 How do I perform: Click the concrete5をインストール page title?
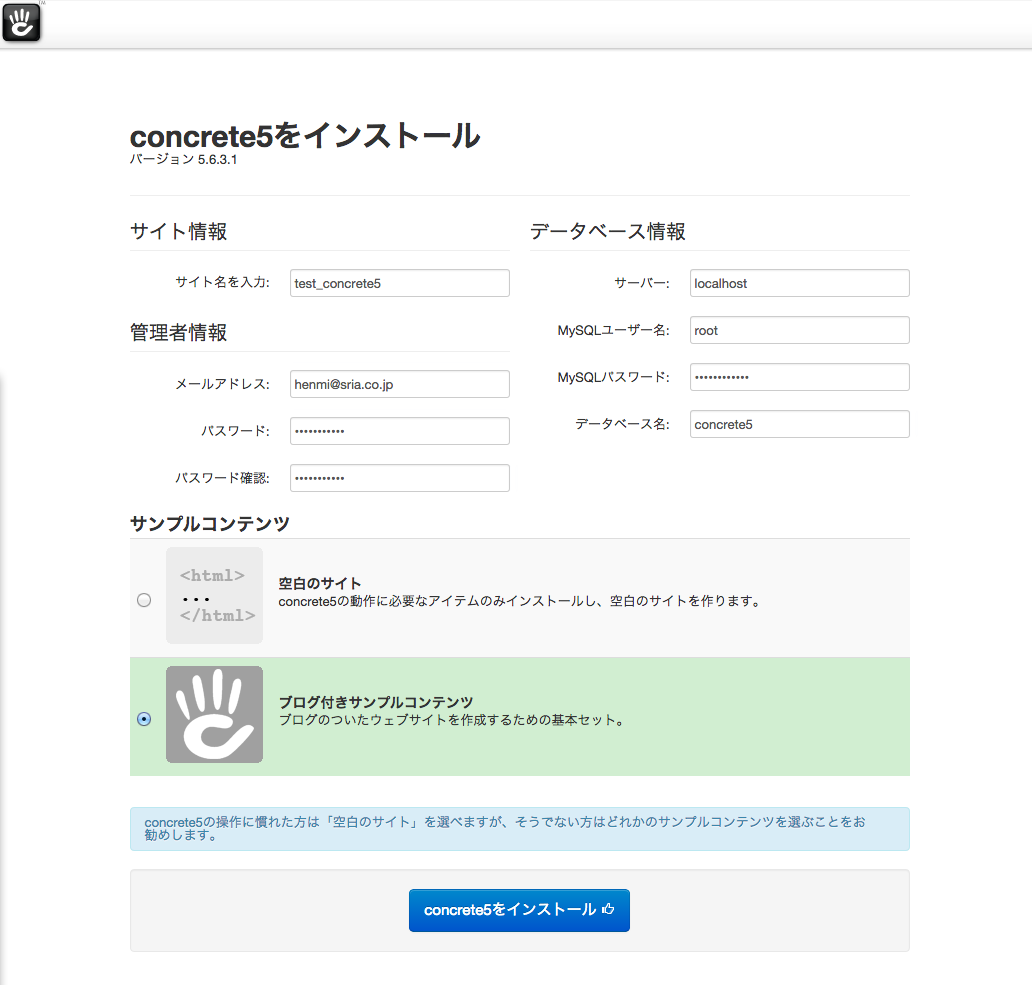point(305,136)
